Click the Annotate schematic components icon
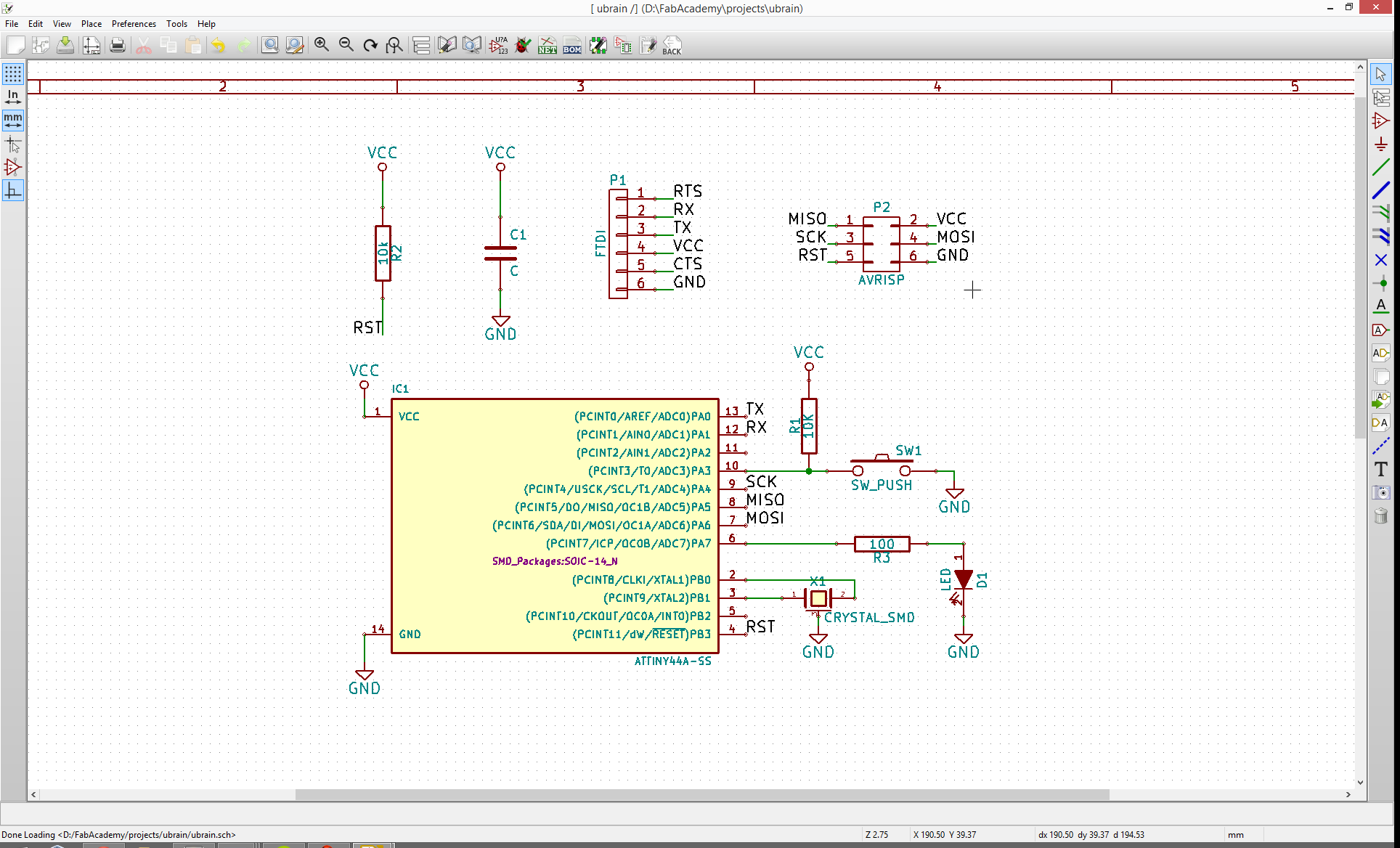 tap(498, 46)
